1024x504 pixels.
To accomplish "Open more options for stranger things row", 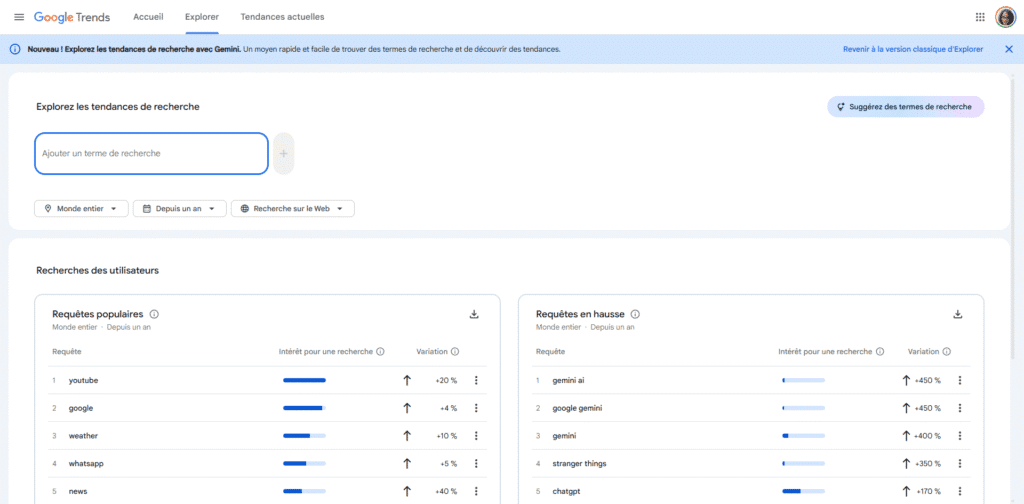I will point(959,464).
